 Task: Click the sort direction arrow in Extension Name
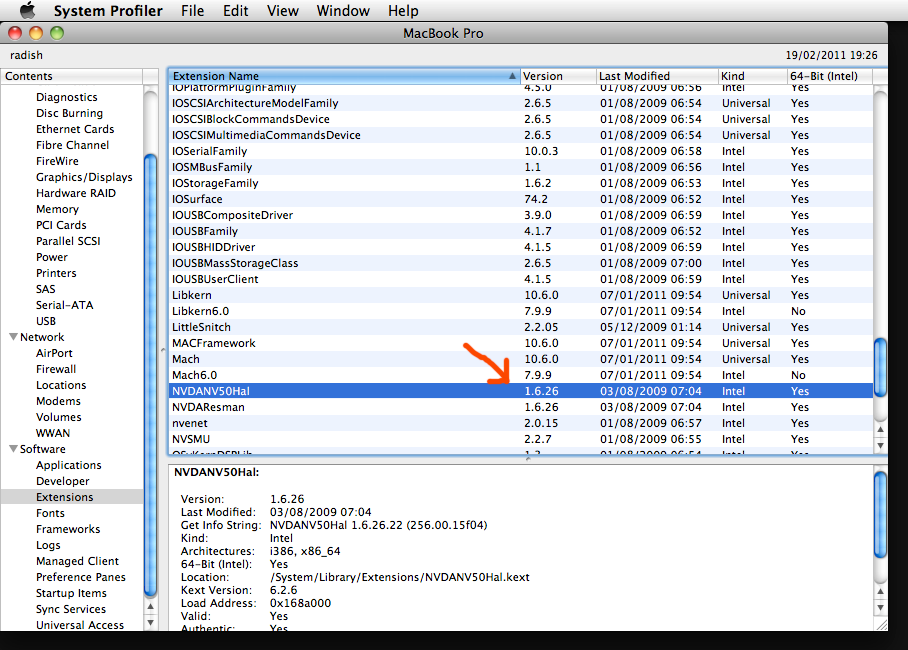click(x=512, y=76)
